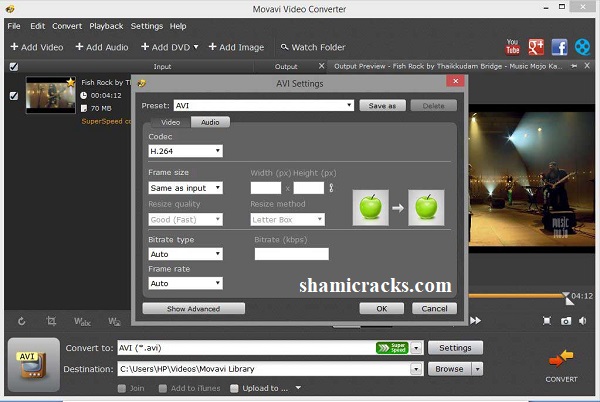
Task: Click the orange CONVERT arrows icon
Action: click(x=561, y=359)
